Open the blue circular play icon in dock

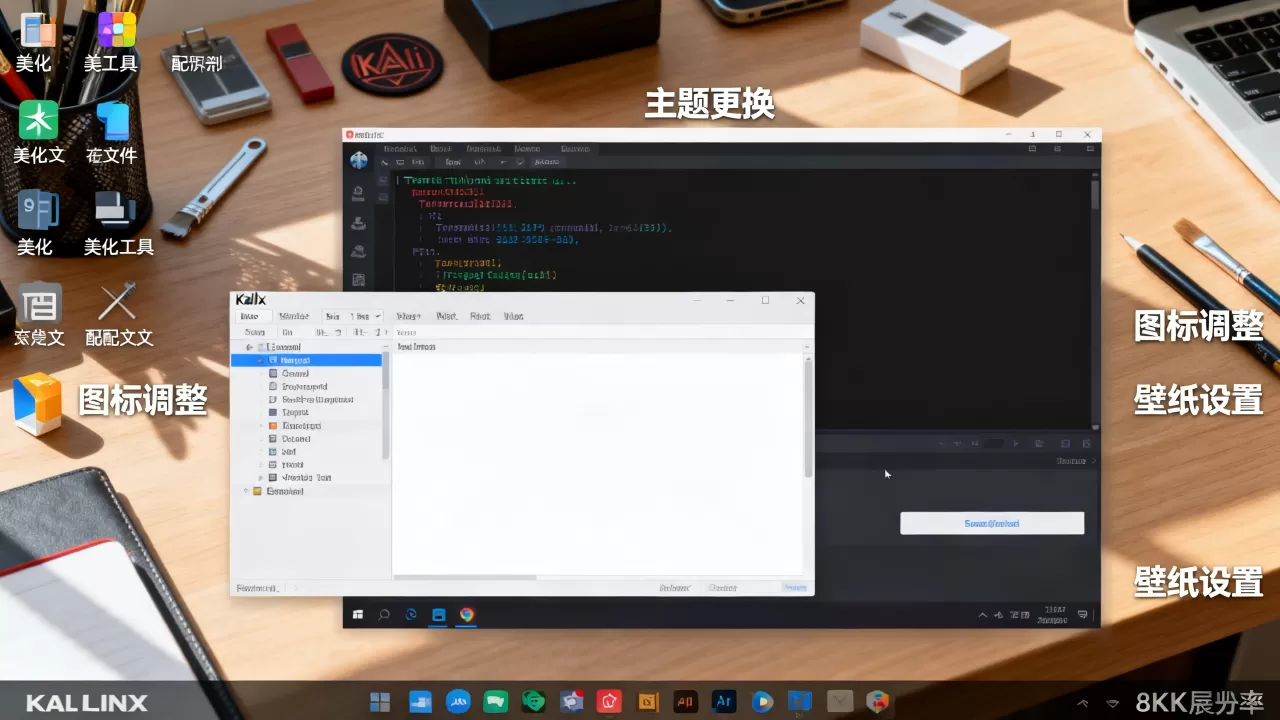tap(762, 702)
